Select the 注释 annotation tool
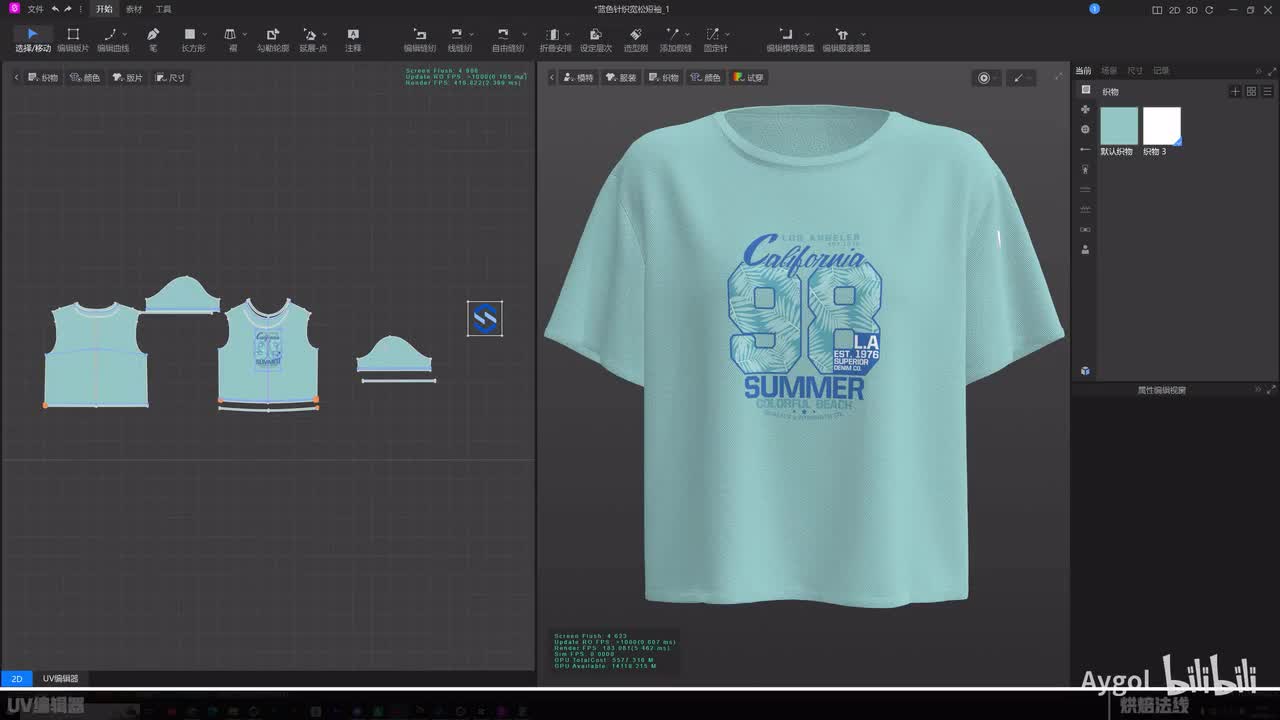 coord(353,40)
